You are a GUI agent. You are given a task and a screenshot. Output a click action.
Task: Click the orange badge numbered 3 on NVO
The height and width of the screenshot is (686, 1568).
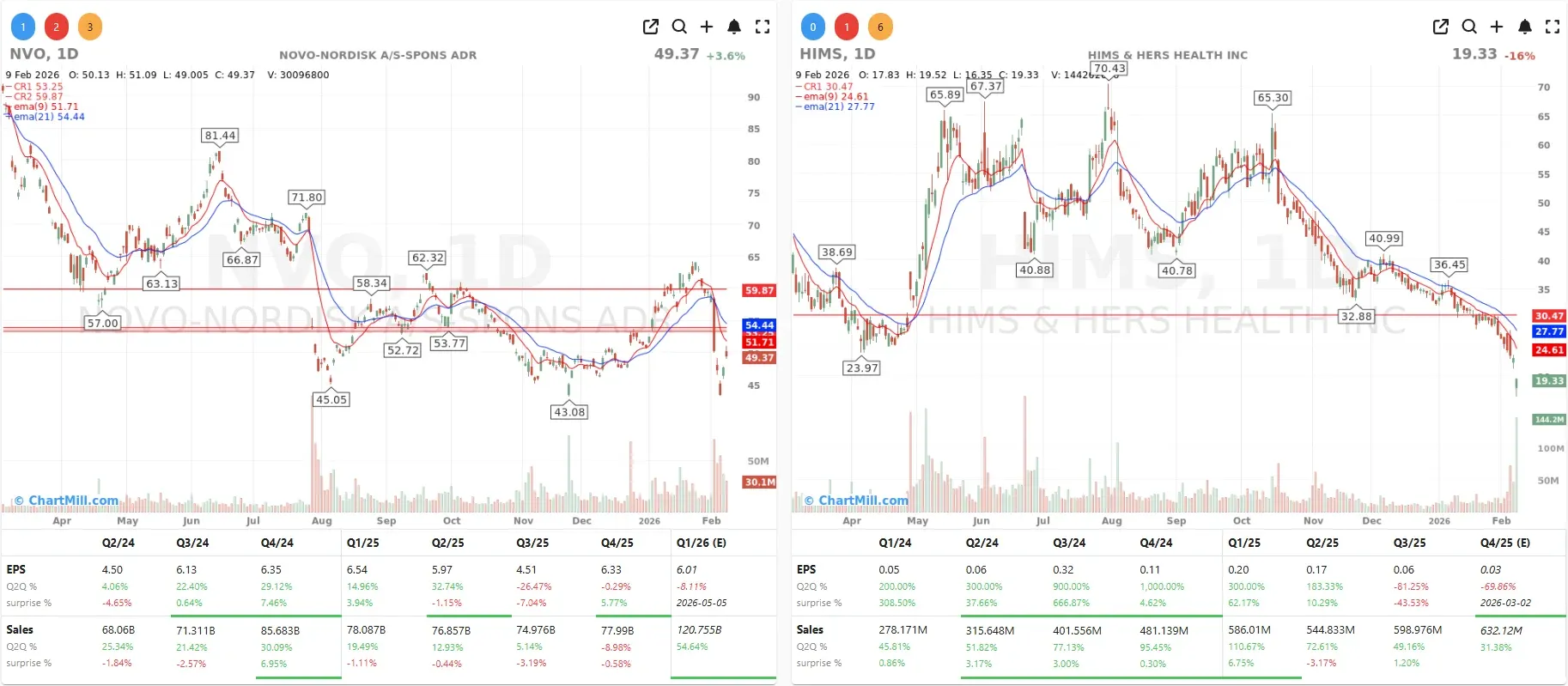(x=90, y=27)
